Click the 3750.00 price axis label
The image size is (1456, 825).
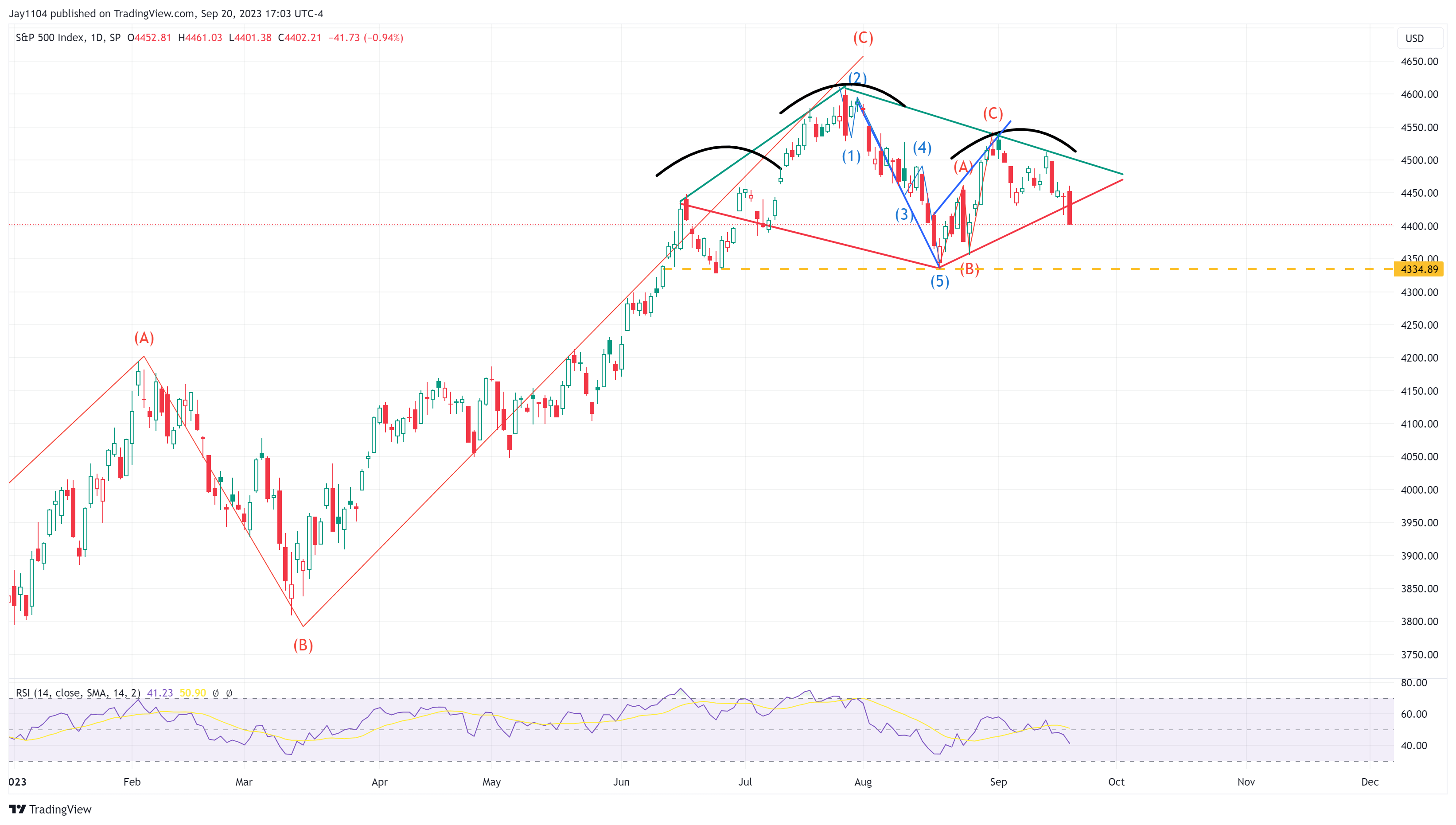[x=1419, y=654]
